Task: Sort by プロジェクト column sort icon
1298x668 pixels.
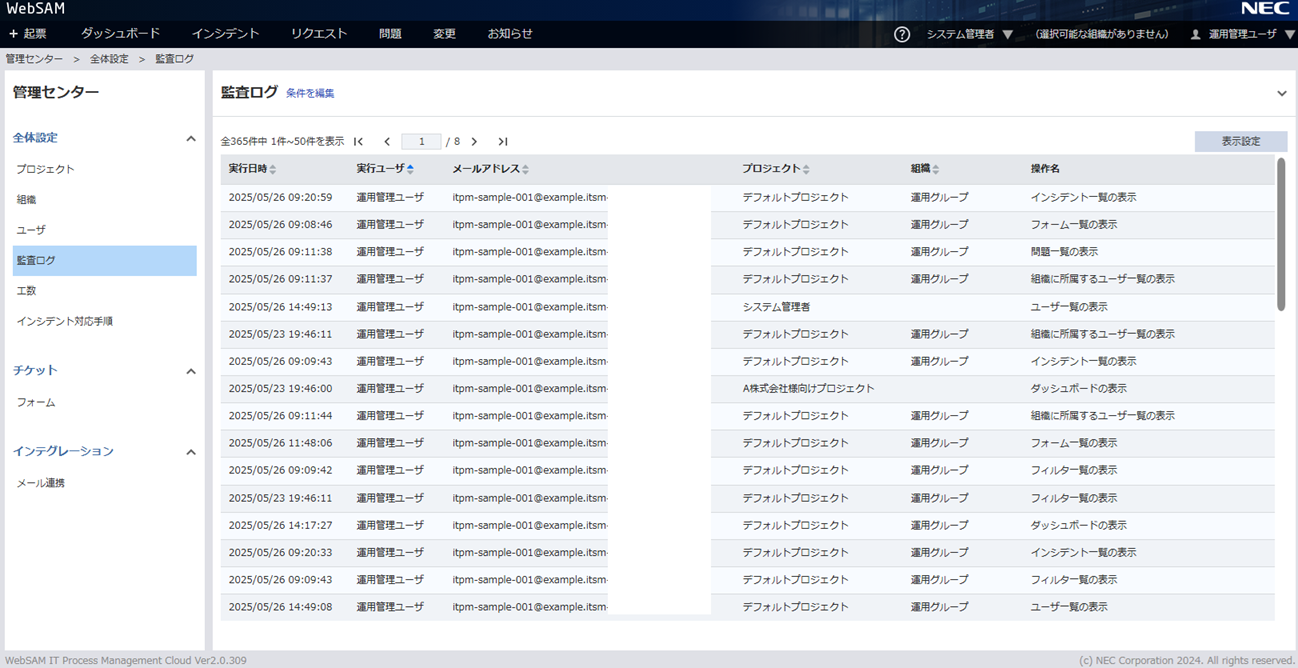Action: tap(806, 170)
